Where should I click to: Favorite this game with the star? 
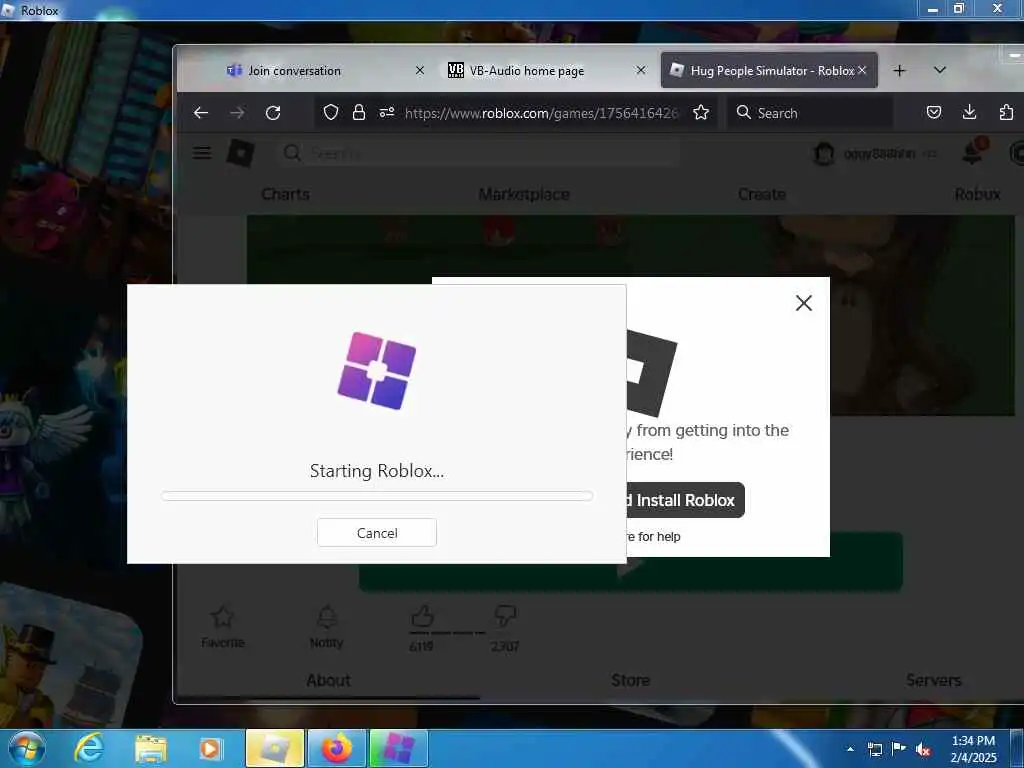point(223,626)
